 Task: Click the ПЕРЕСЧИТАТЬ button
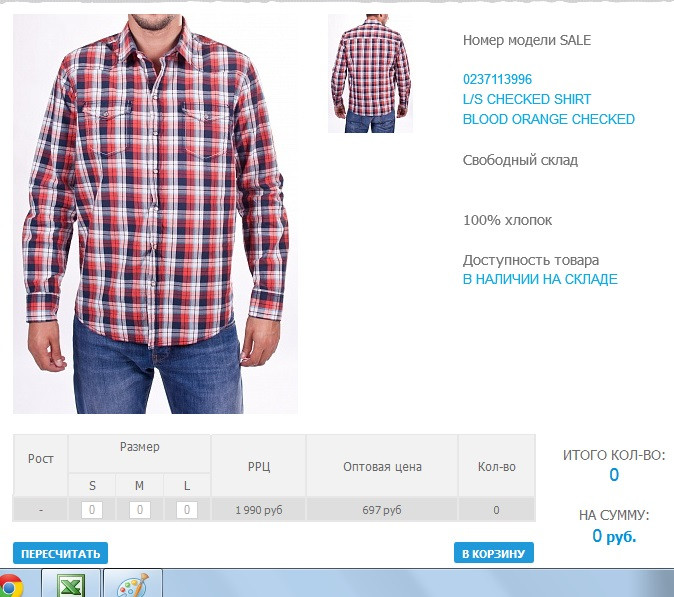pyautogui.click(x=60, y=553)
